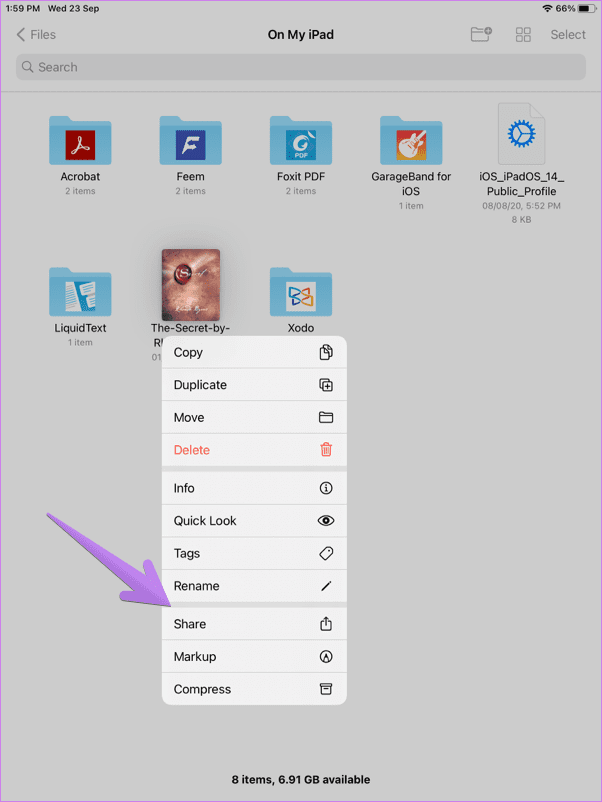Open the iOS_iPadOS_14_Public_Profile file

[521, 134]
